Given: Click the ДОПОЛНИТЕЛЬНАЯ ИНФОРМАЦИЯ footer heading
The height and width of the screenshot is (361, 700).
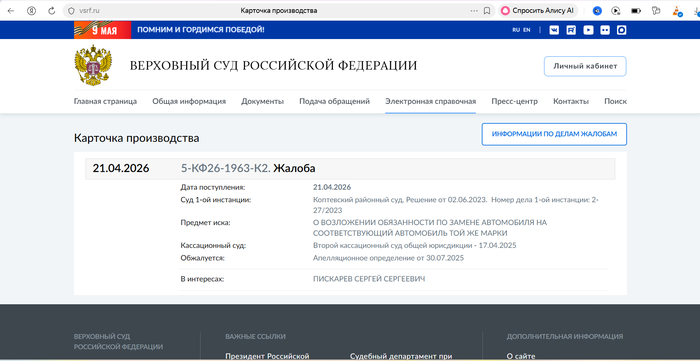Looking at the screenshot, I should click(x=565, y=336).
